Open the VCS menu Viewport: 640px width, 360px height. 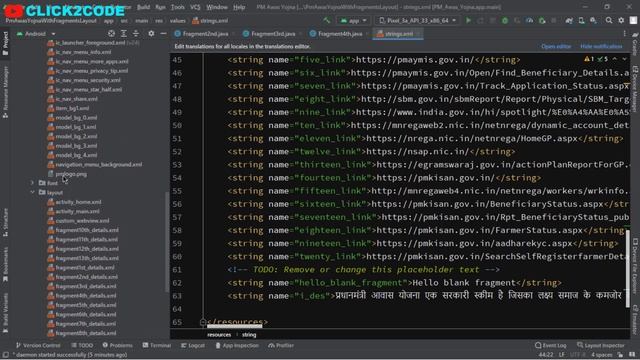tap(196, 7)
